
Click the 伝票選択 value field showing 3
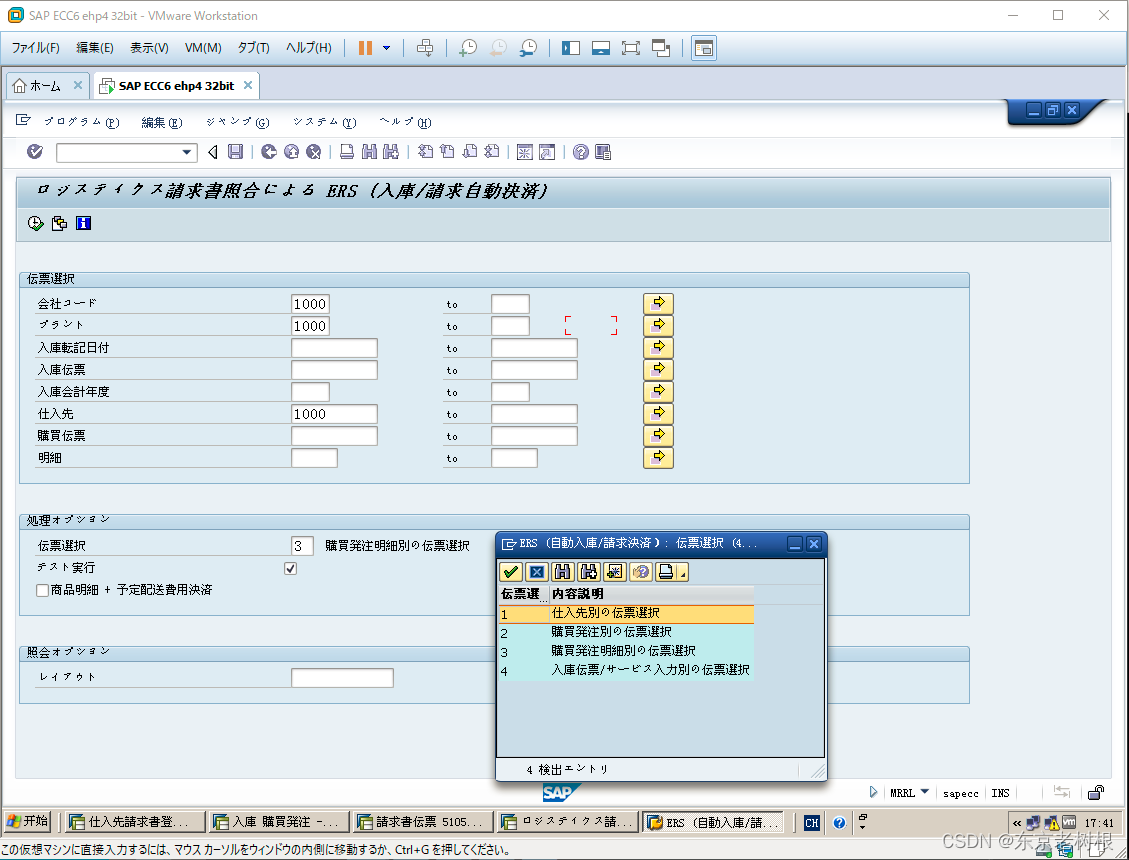click(x=302, y=546)
